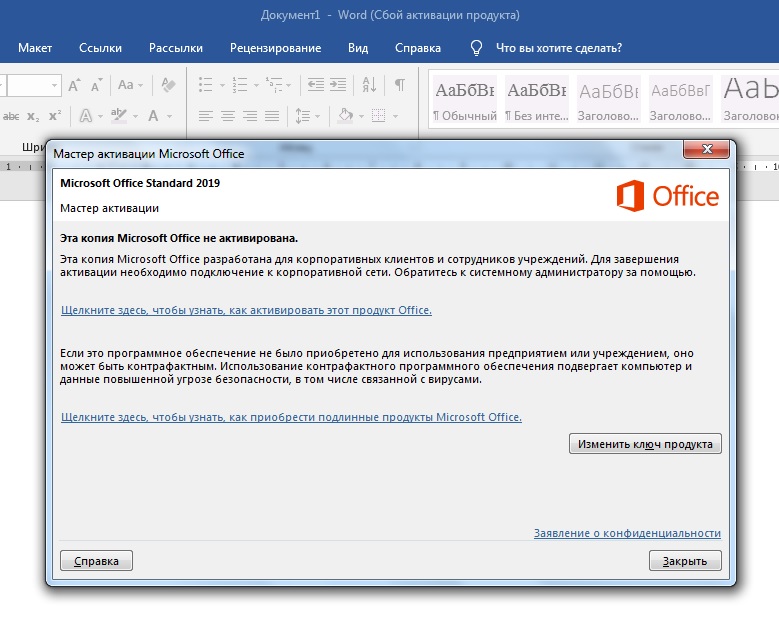Center-align the paragraph text
779x632 pixels.
(x=227, y=116)
